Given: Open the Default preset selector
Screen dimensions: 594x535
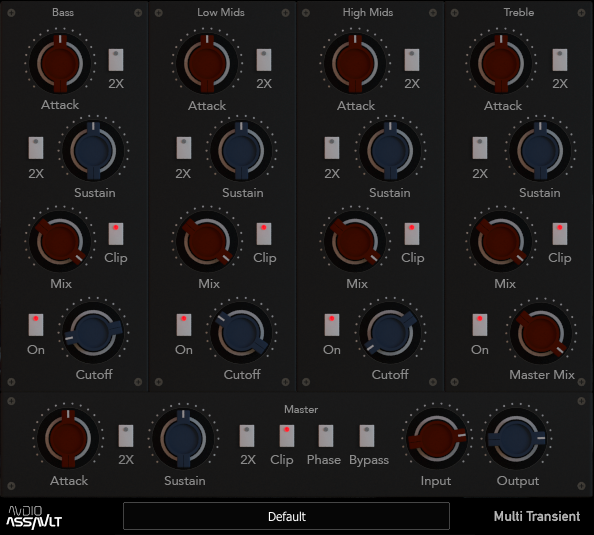Looking at the screenshot, I should pyautogui.click(x=286, y=516).
